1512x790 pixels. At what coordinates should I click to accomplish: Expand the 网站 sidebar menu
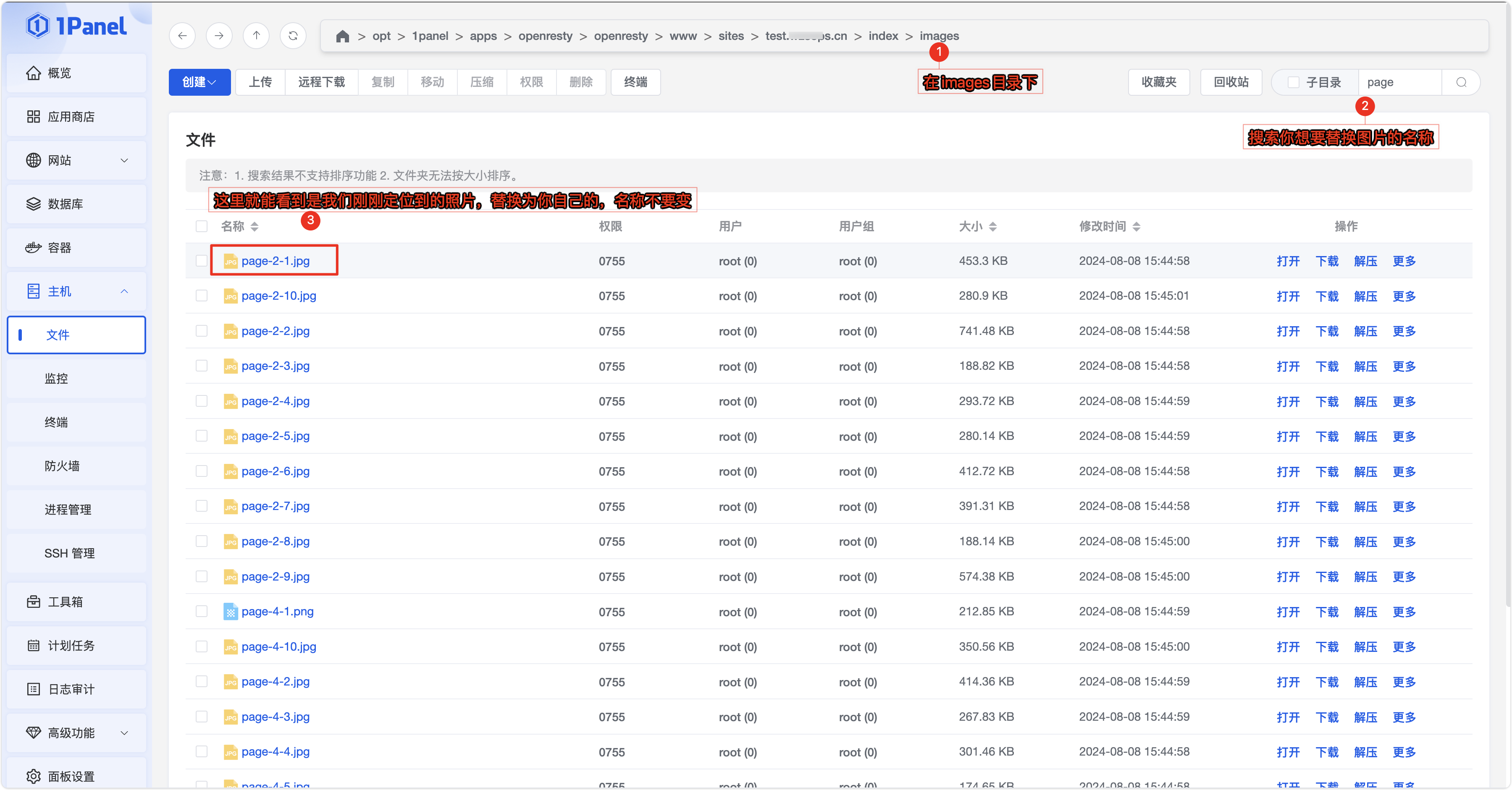76,160
